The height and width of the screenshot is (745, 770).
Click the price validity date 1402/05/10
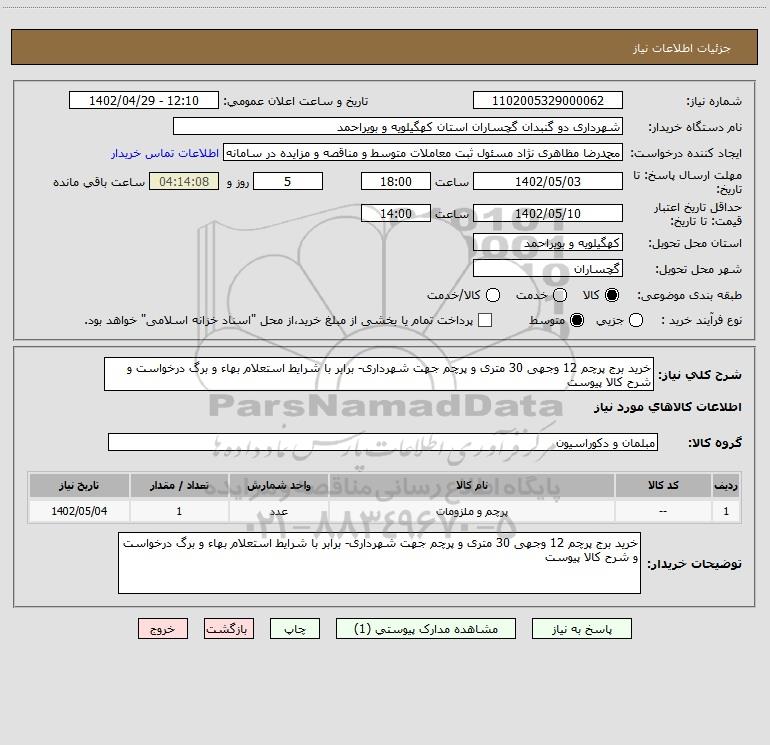[x=548, y=213]
